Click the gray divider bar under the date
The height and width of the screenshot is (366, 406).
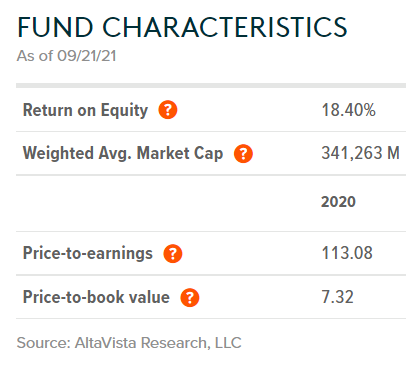pyautogui.click(x=211, y=86)
